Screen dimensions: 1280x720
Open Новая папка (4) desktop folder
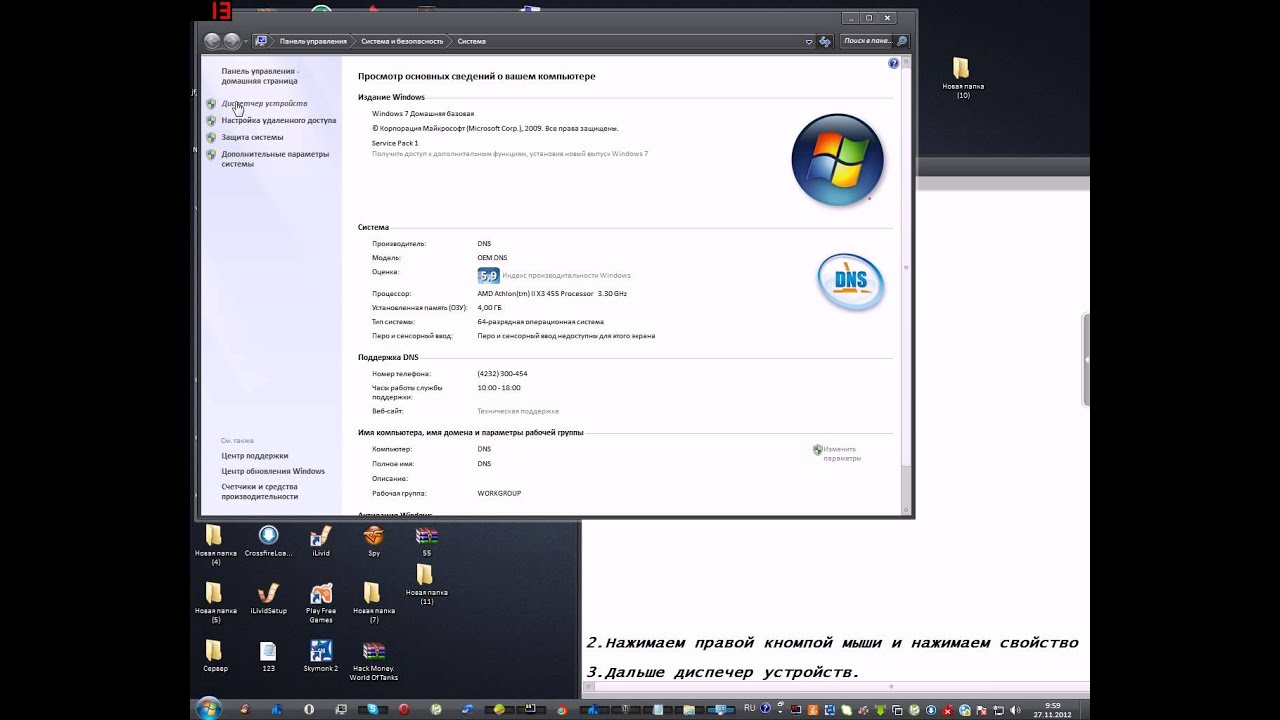click(x=215, y=546)
